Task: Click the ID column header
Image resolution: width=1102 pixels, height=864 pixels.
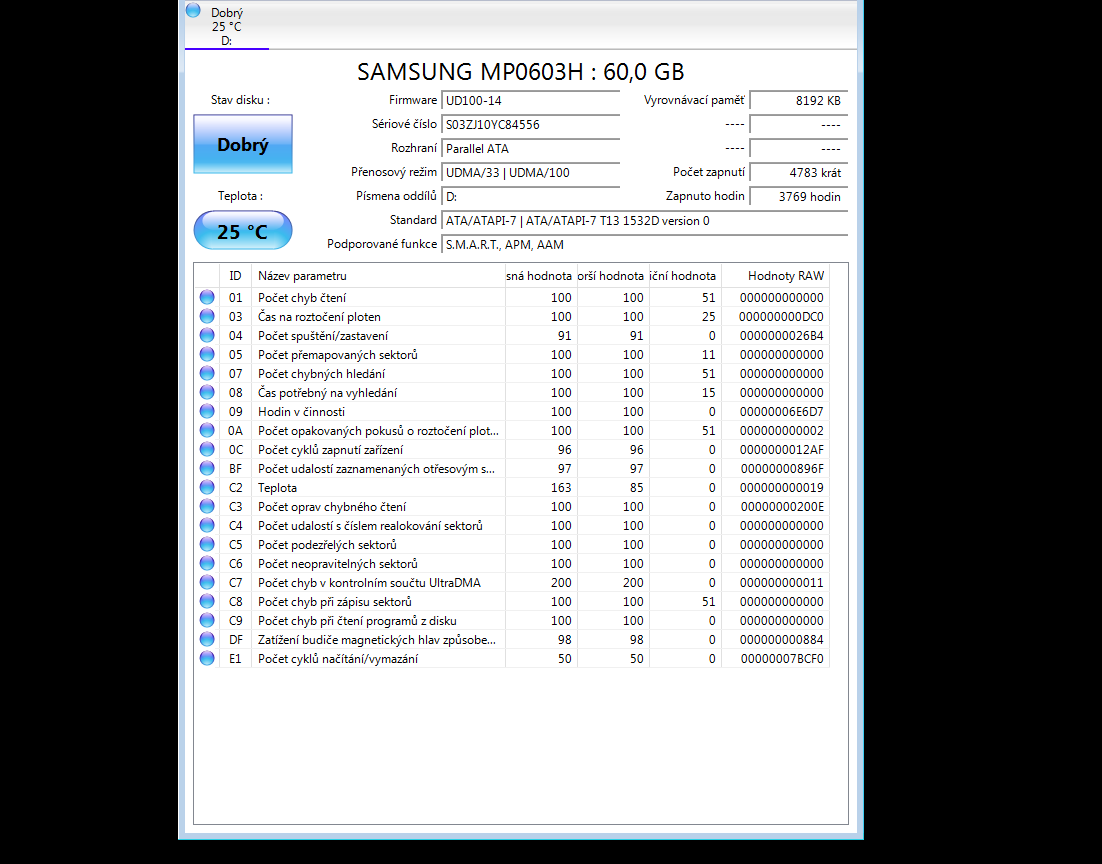Action: [x=235, y=276]
